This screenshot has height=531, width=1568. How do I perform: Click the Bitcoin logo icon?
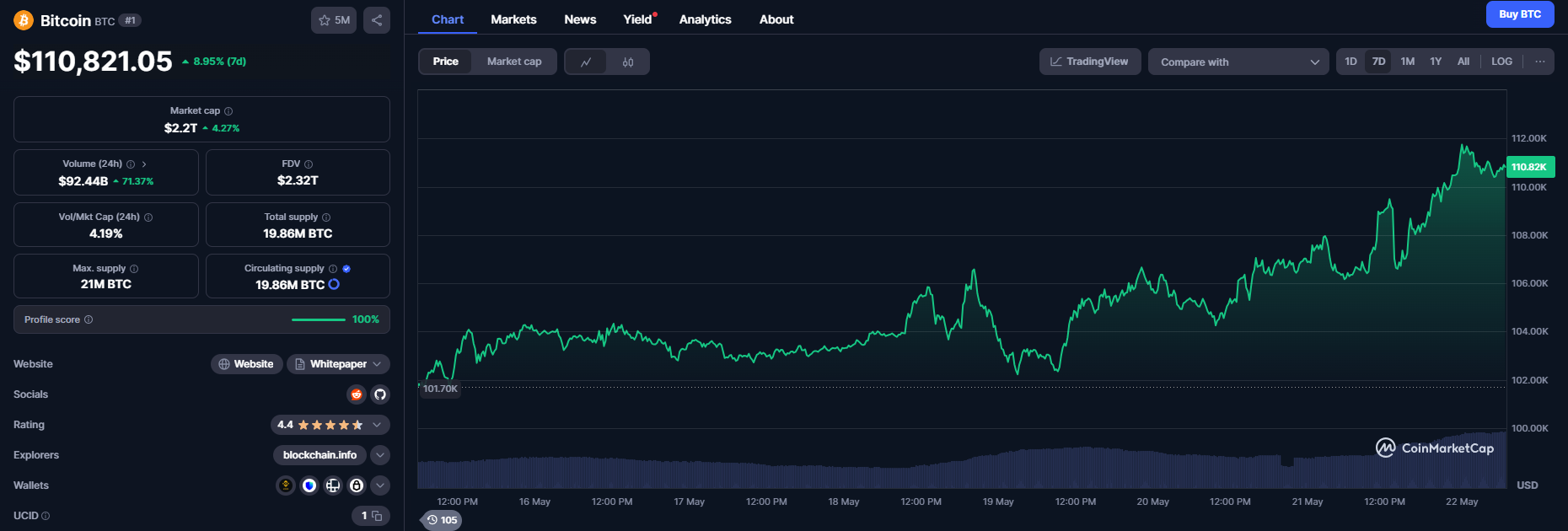tap(24, 20)
